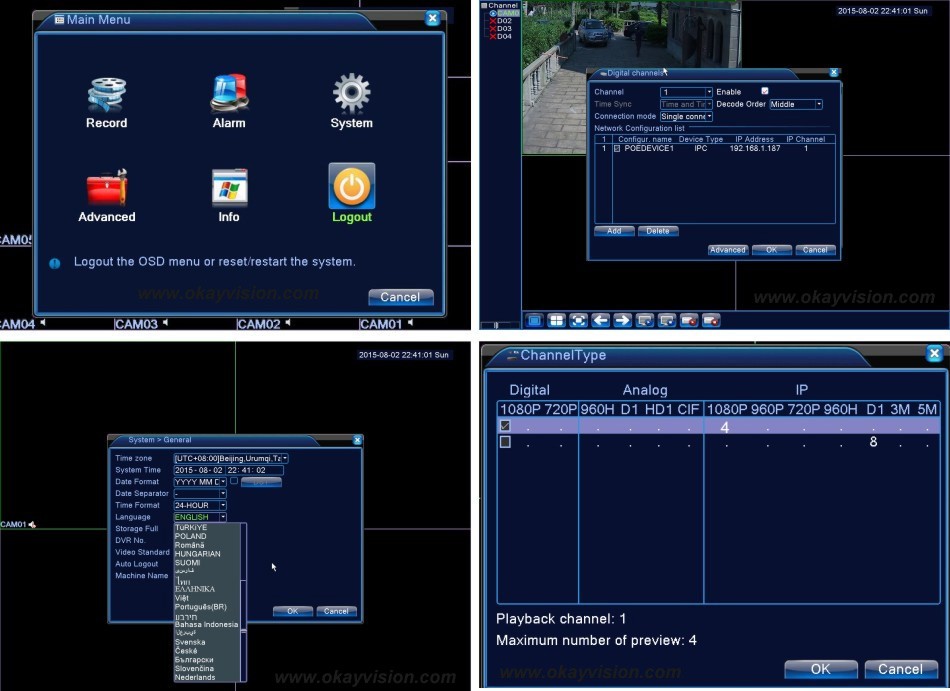Select D02 in the Channel tree
This screenshot has height=691, width=950.
(504, 21)
